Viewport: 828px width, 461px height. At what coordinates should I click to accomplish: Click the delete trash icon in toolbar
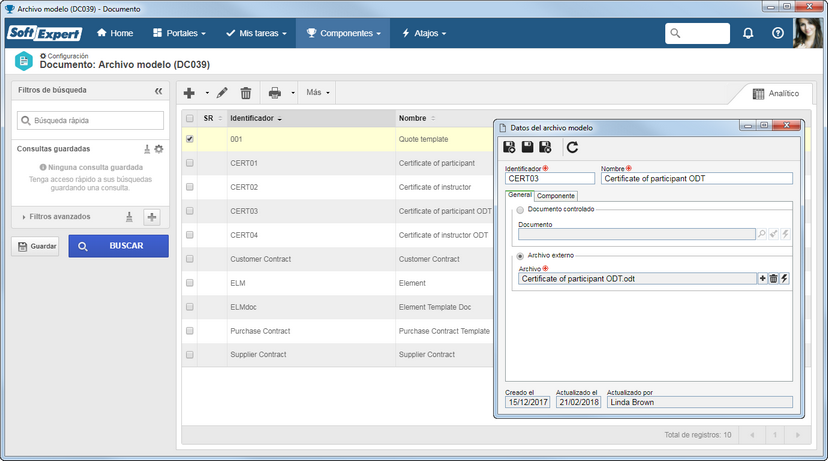click(246, 93)
